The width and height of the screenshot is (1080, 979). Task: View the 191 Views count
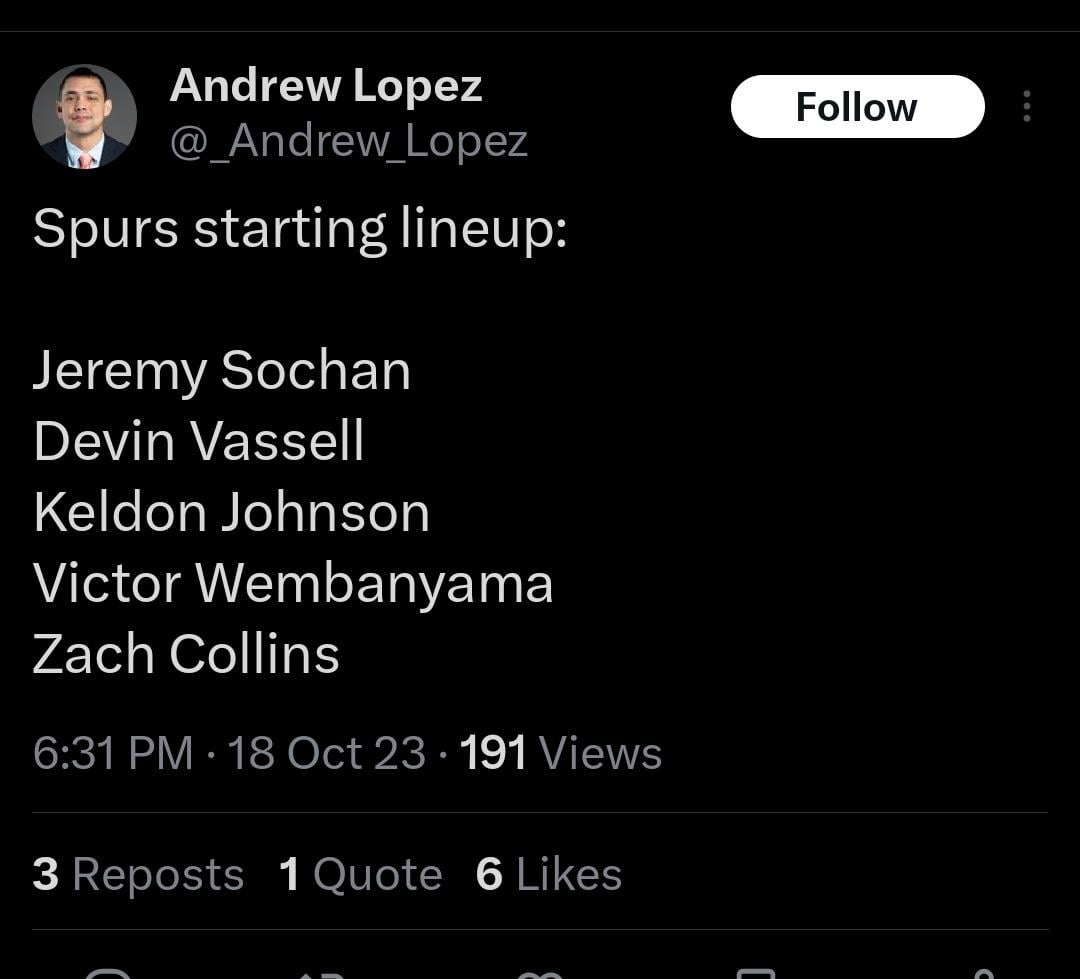(x=560, y=753)
